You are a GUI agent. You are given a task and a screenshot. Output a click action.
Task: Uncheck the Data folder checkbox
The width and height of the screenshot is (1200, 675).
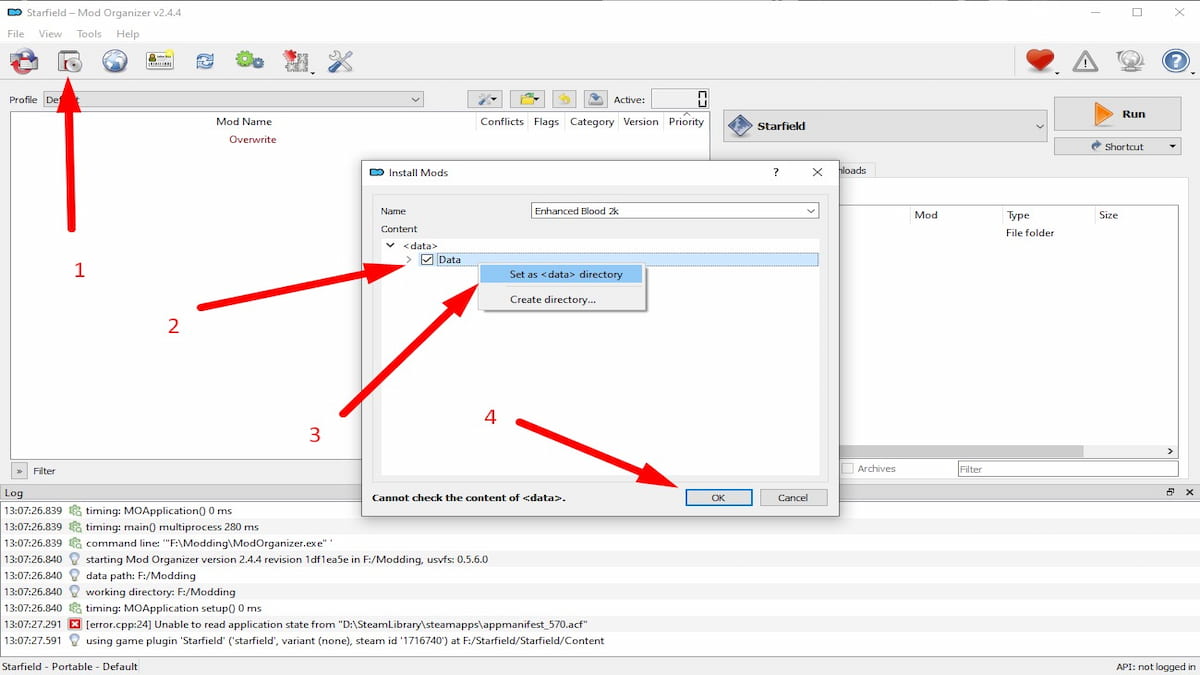(x=428, y=259)
